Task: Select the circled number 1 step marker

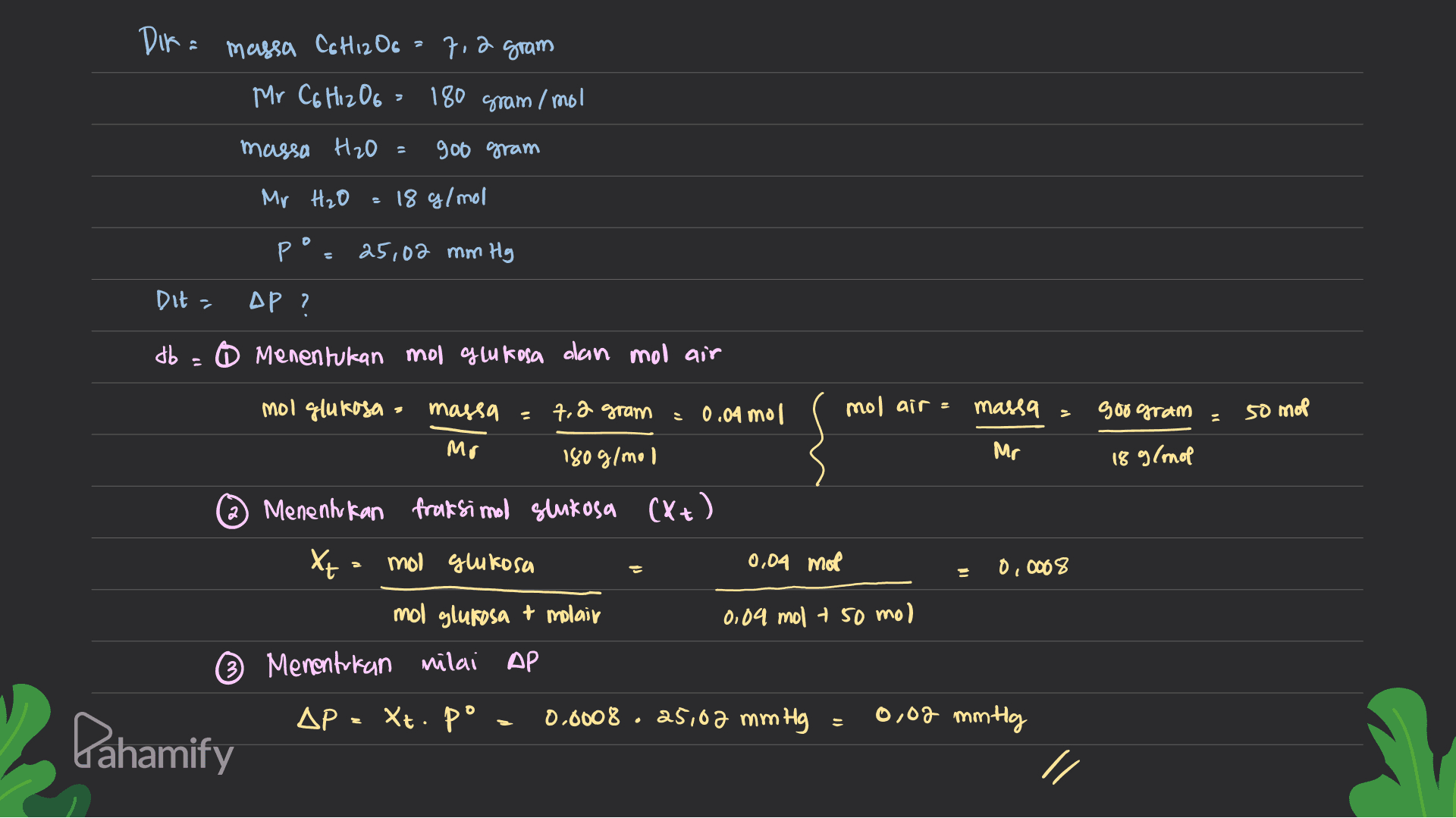Action: click(x=226, y=355)
